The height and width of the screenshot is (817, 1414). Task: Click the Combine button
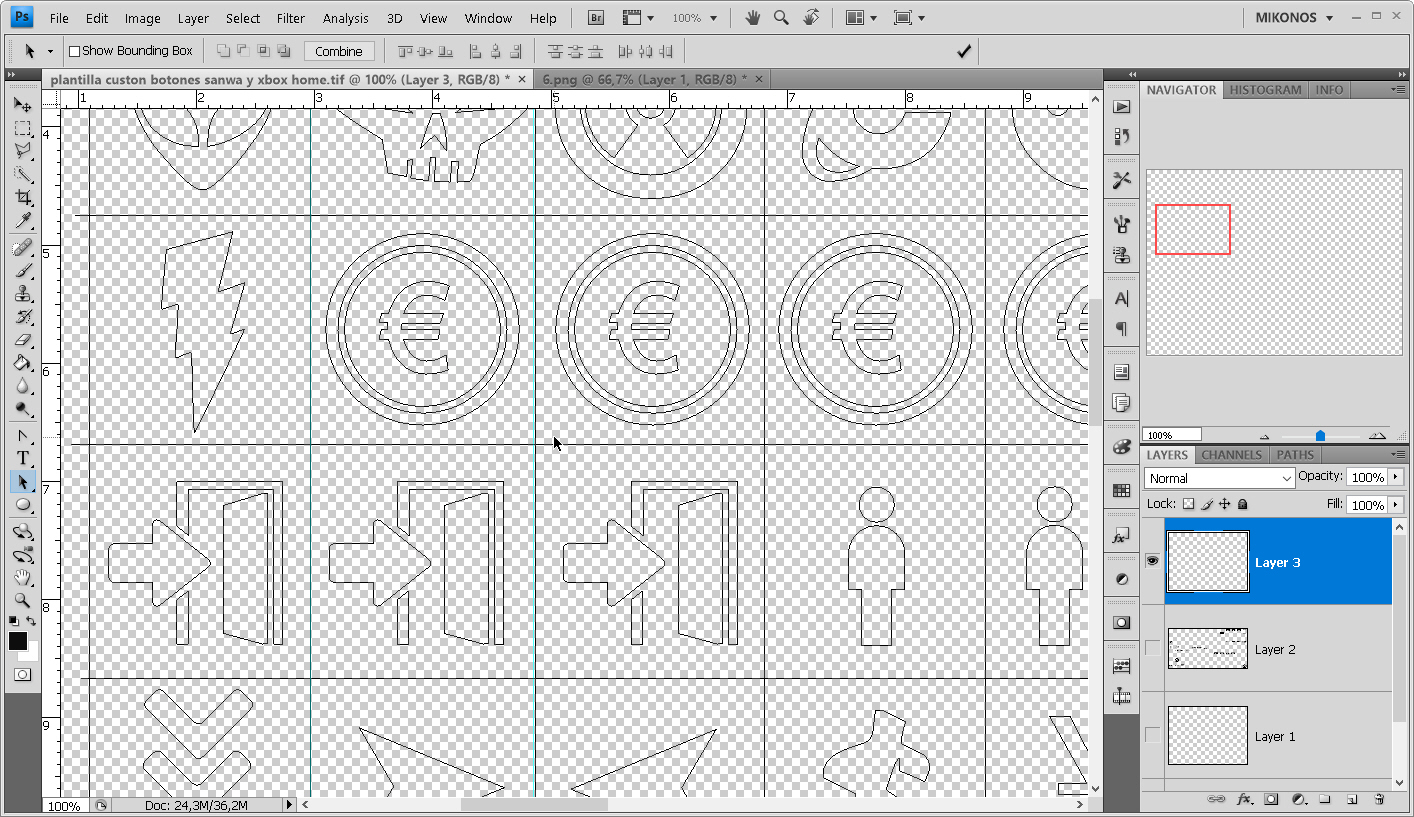(339, 51)
